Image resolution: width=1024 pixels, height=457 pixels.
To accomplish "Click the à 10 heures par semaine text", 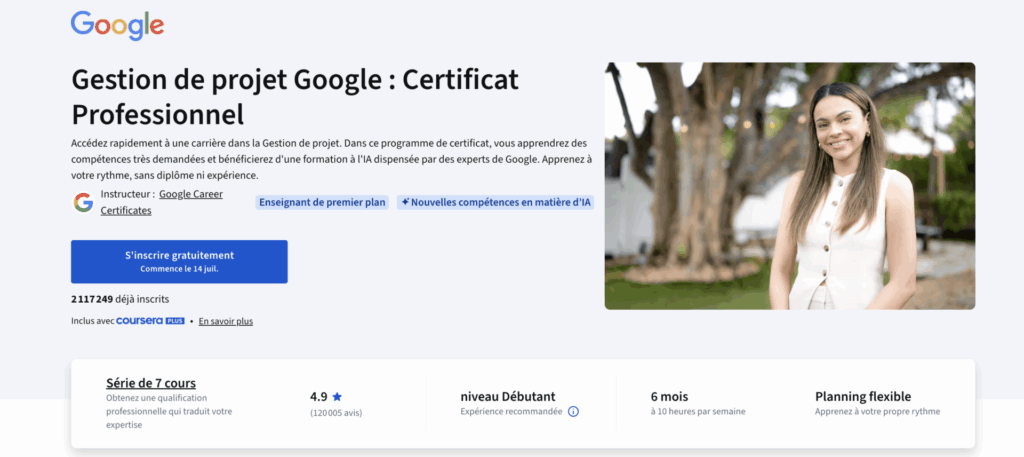I will click(x=698, y=411).
